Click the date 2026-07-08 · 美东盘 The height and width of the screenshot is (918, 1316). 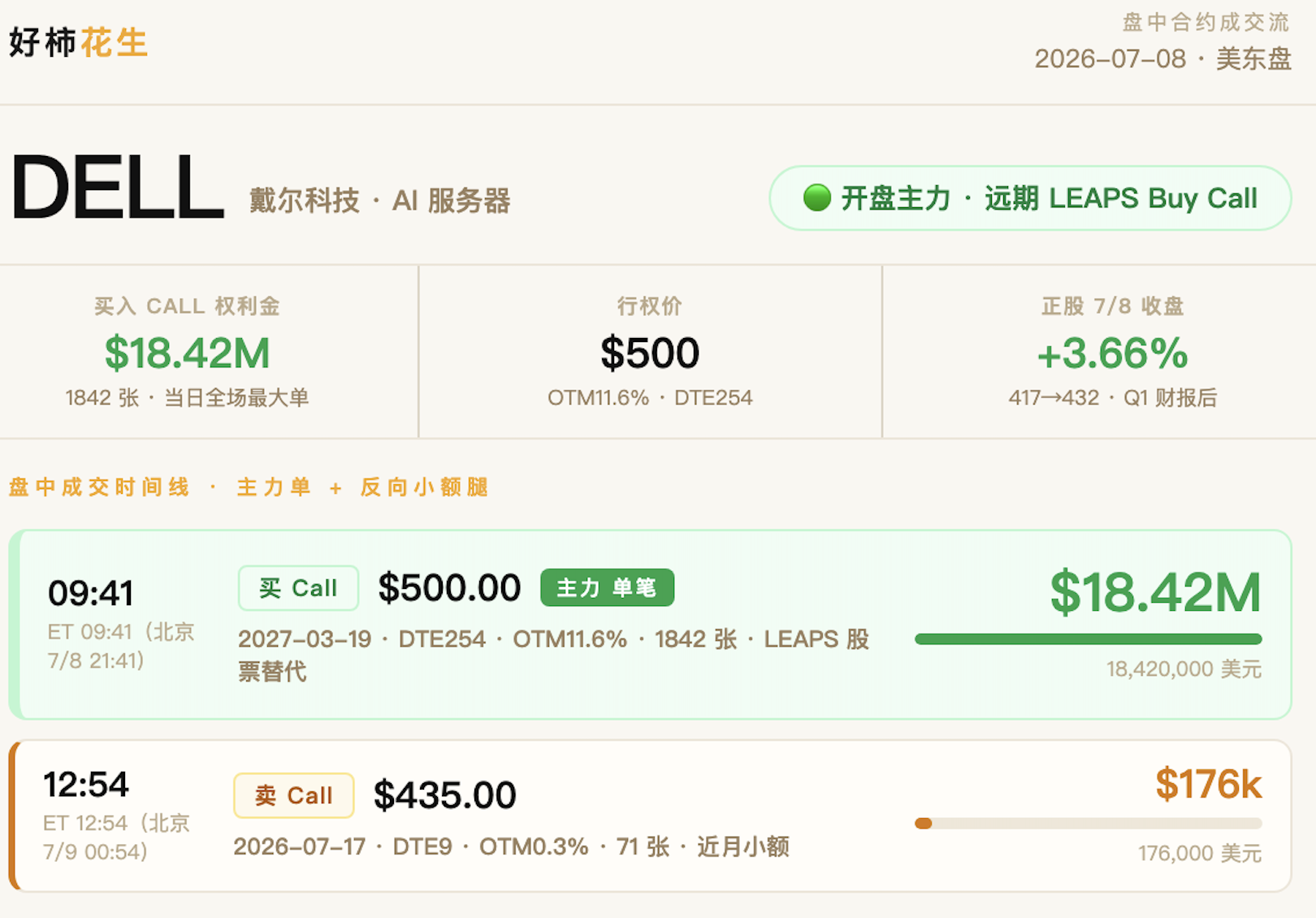pos(1162,58)
